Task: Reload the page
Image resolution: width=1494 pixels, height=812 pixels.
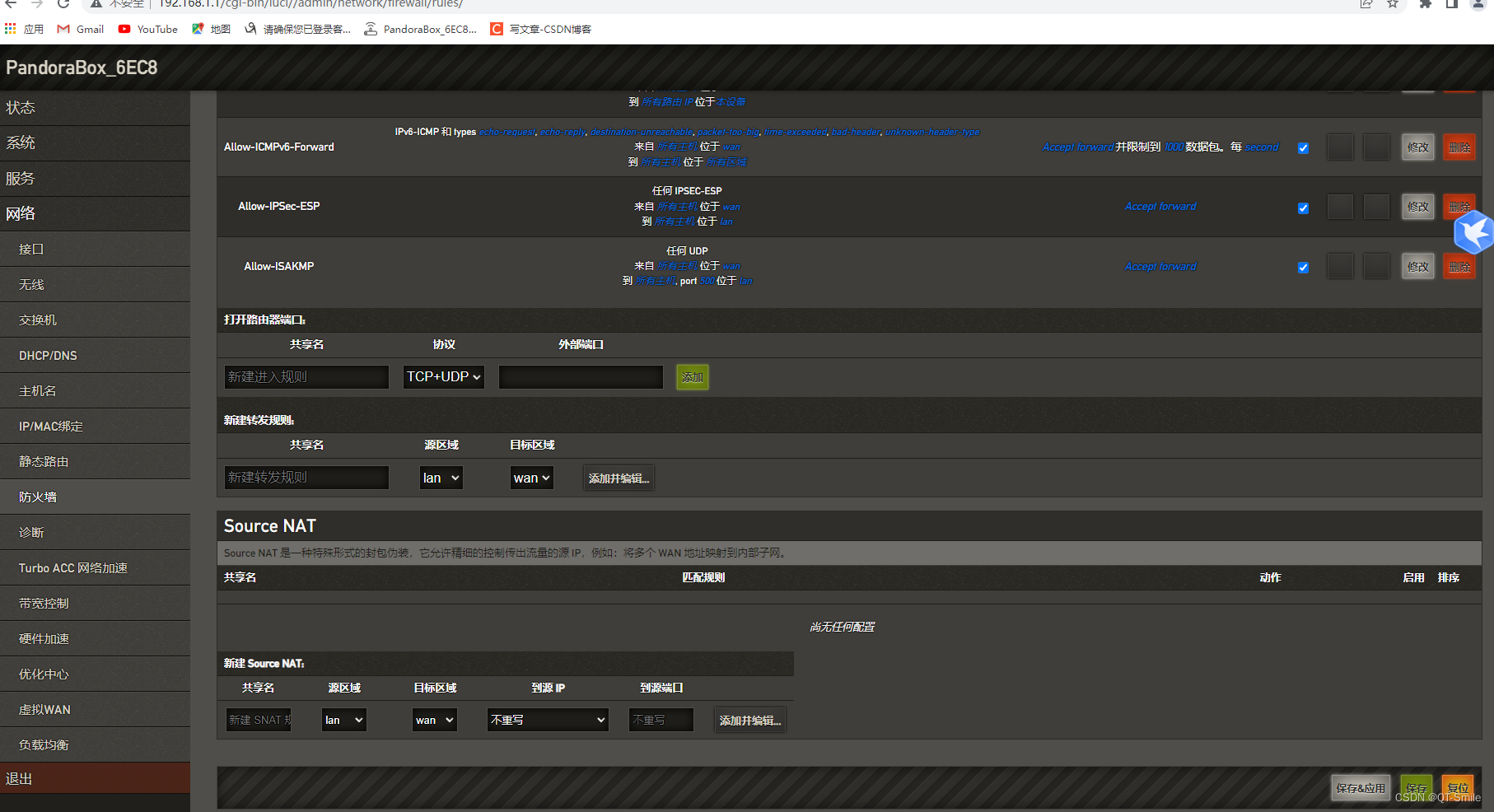Action: click(63, 4)
